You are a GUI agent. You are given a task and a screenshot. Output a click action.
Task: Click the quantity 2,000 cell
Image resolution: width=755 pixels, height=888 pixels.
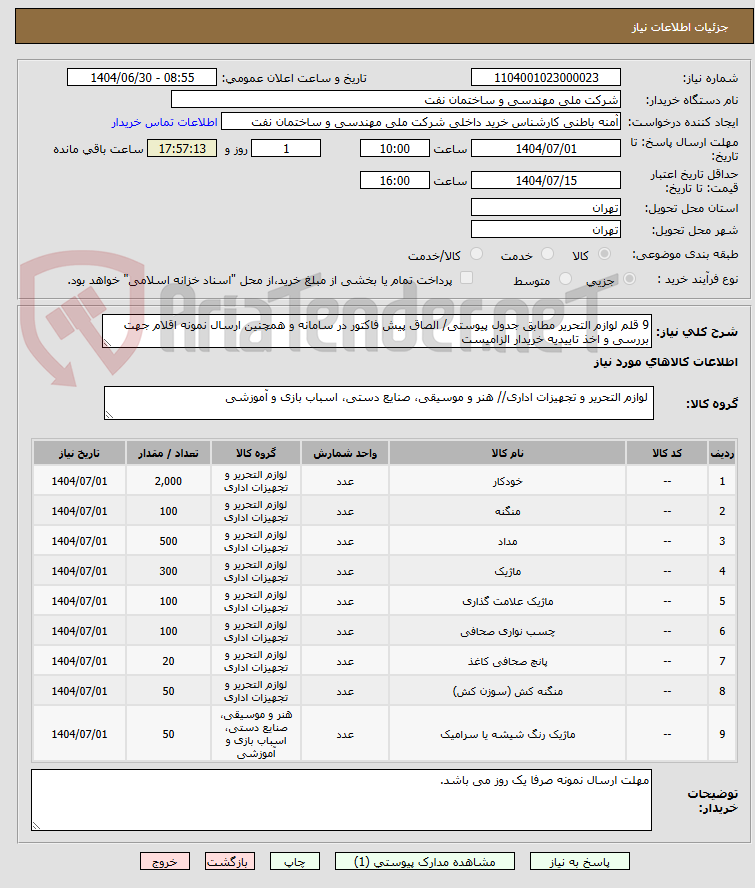pyautogui.click(x=168, y=481)
